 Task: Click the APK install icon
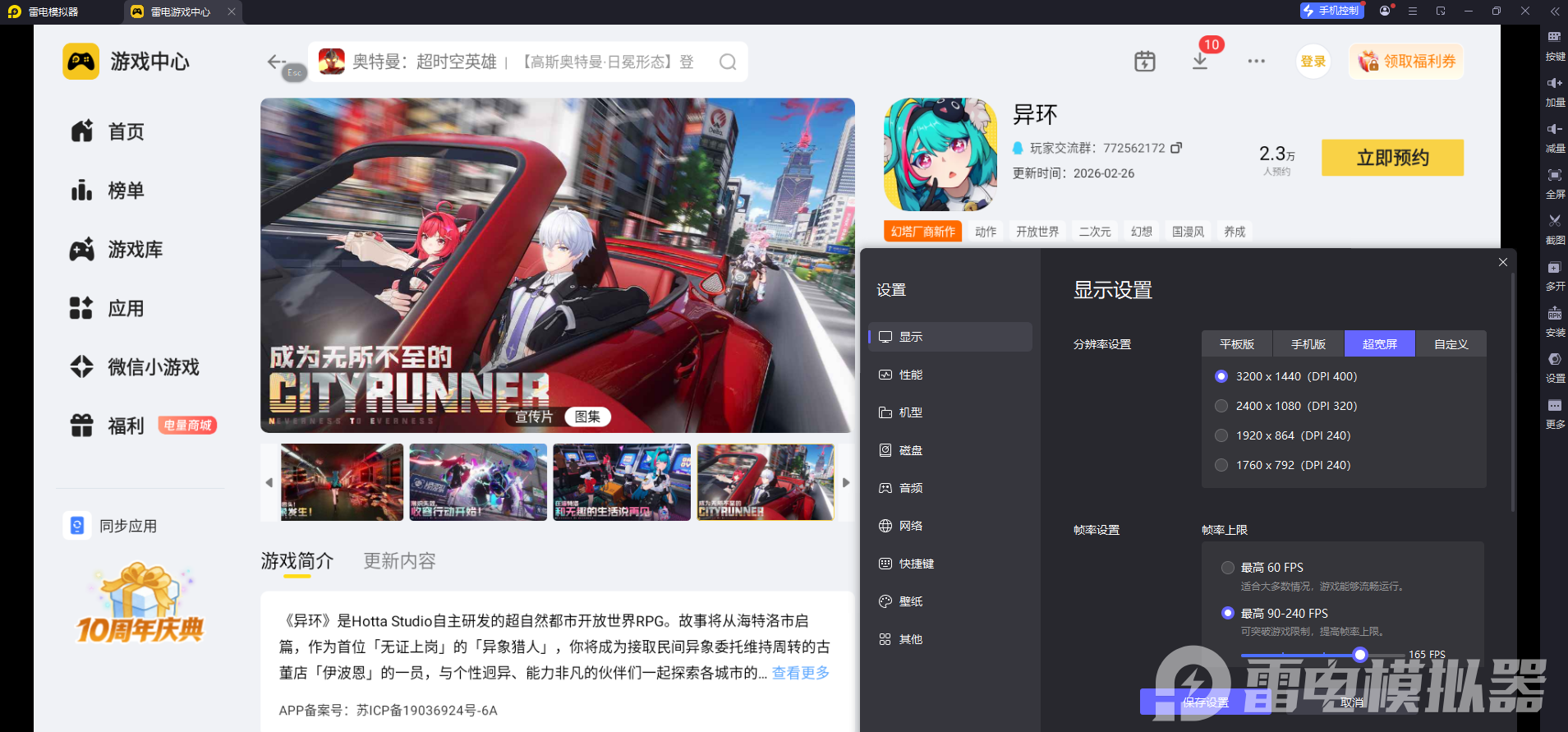(x=1554, y=314)
